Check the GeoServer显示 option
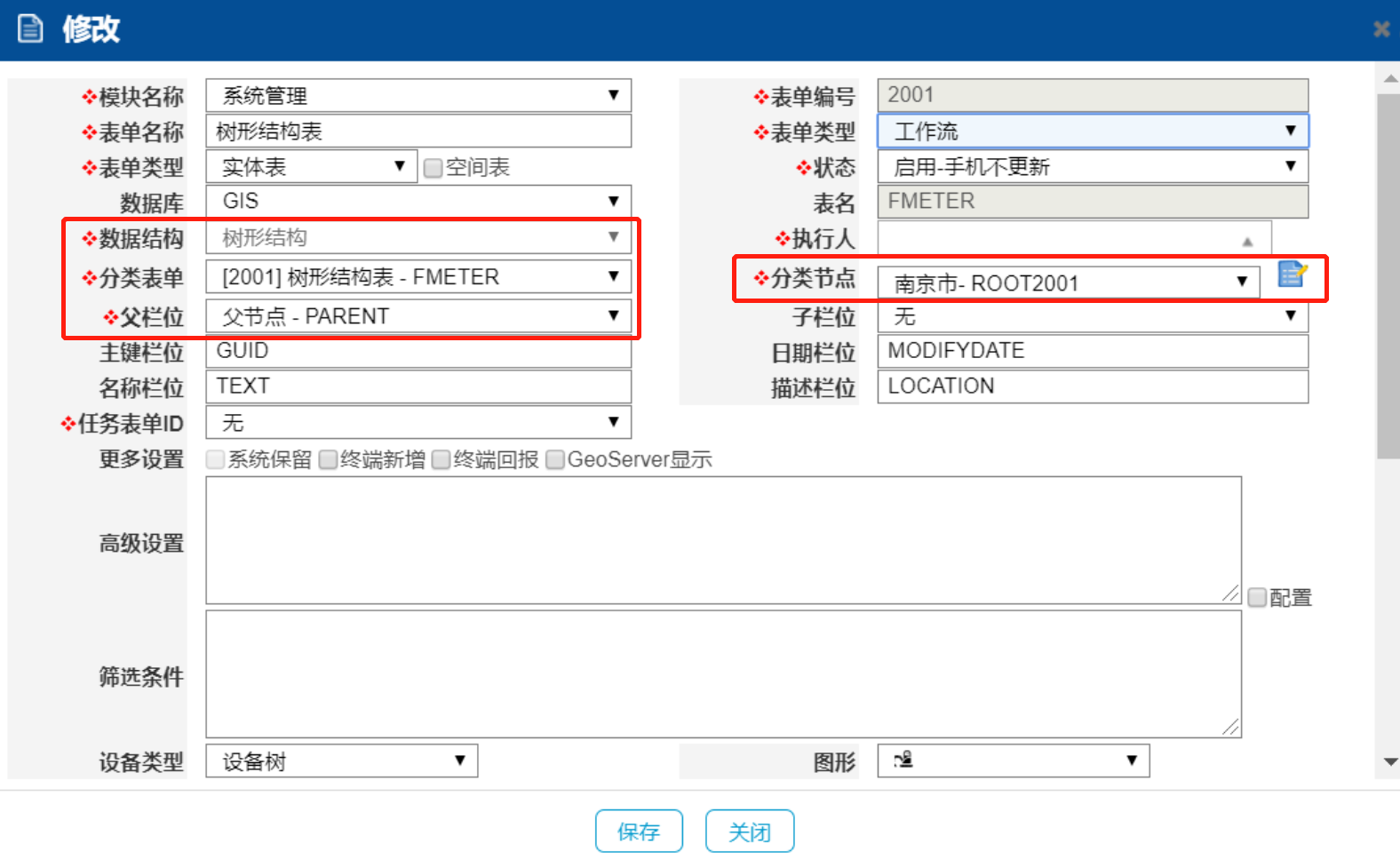The image size is (1400, 860). click(555, 459)
